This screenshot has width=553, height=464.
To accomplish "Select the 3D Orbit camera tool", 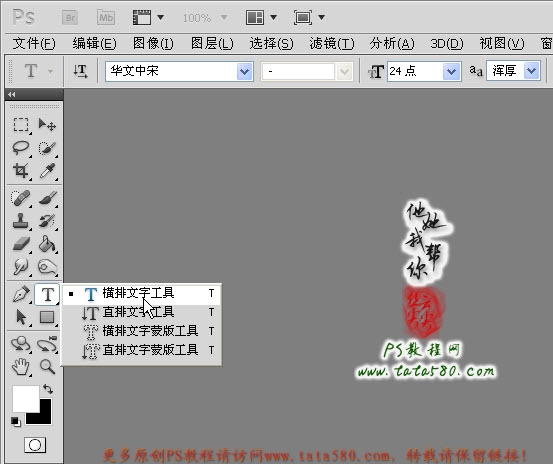I will pyautogui.click(x=47, y=344).
